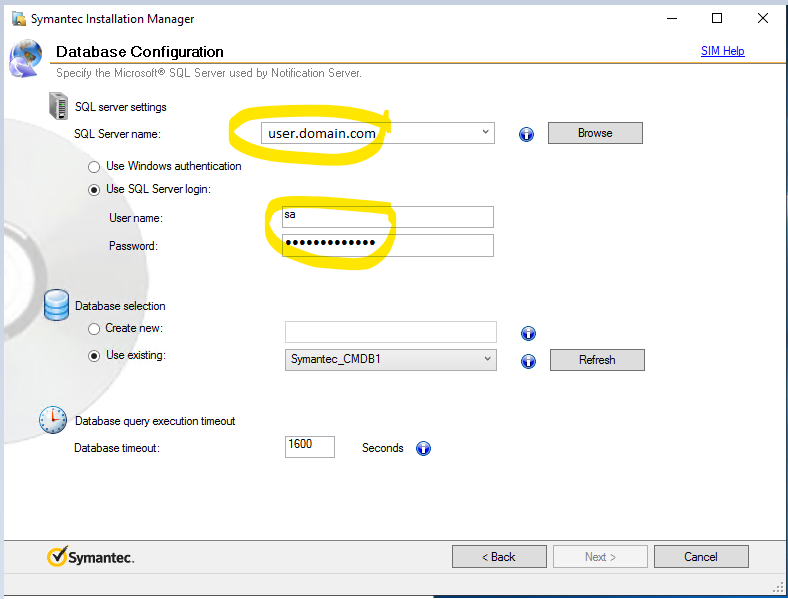Click the Symantec logo in footer
The image size is (788, 599).
tap(91, 557)
